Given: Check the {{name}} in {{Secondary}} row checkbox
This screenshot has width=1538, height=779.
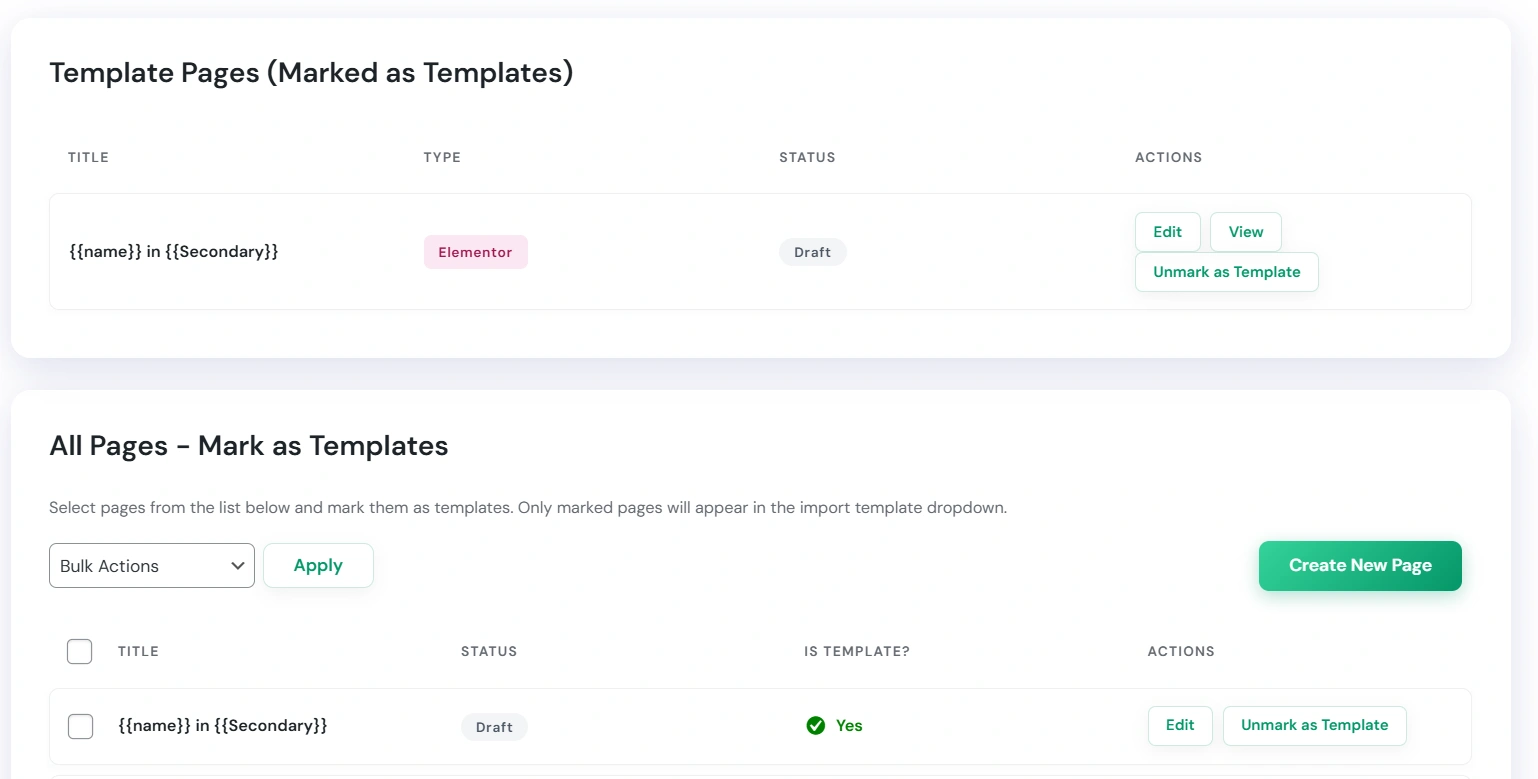Looking at the screenshot, I should tap(80, 727).
